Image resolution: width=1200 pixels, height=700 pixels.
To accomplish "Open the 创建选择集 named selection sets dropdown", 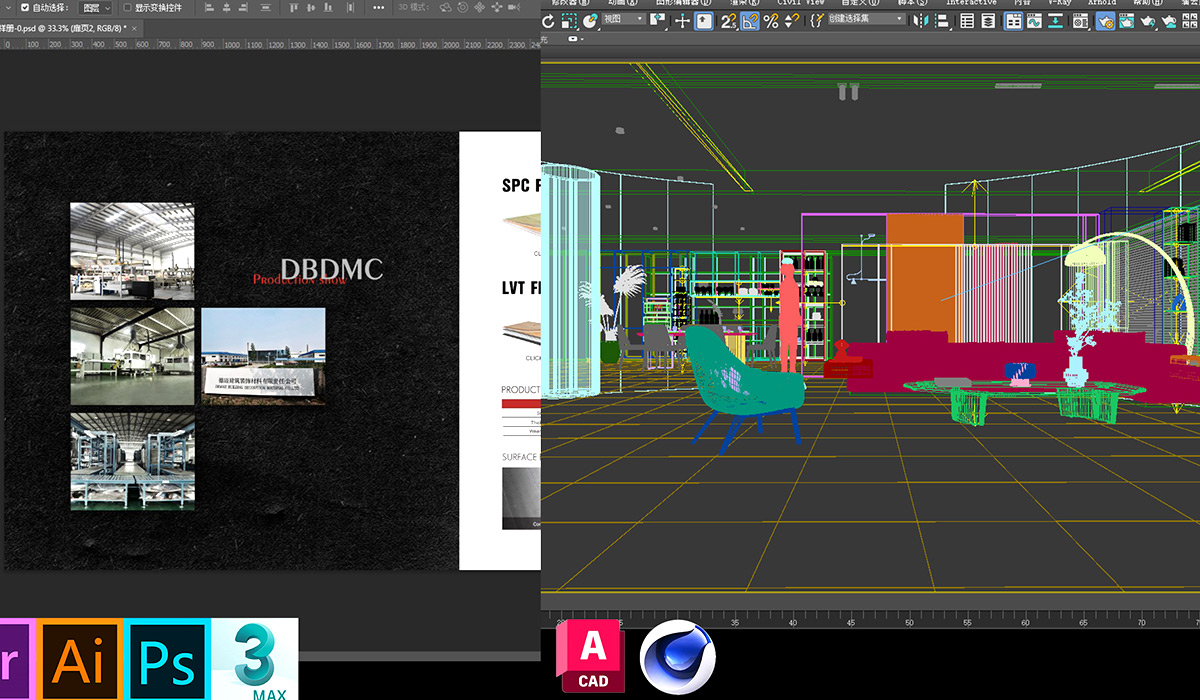I will pyautogui.click(x=867, y=18).
